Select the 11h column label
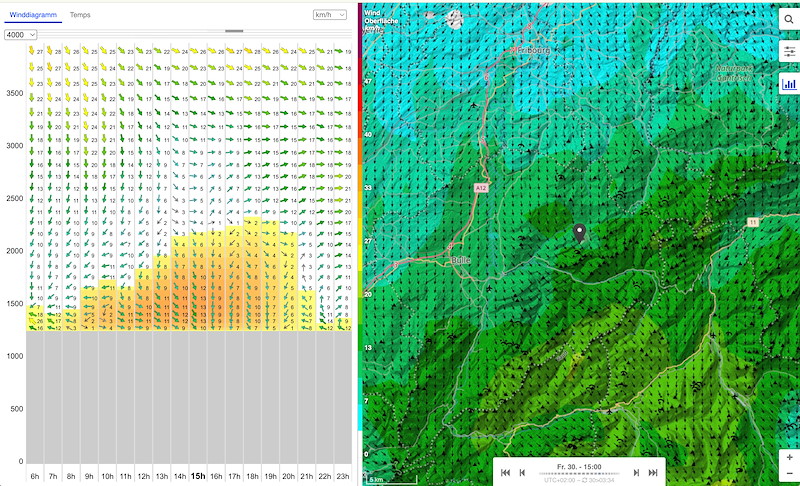Image resolution: width=800 pixels, height=486 pixels. 126,476
